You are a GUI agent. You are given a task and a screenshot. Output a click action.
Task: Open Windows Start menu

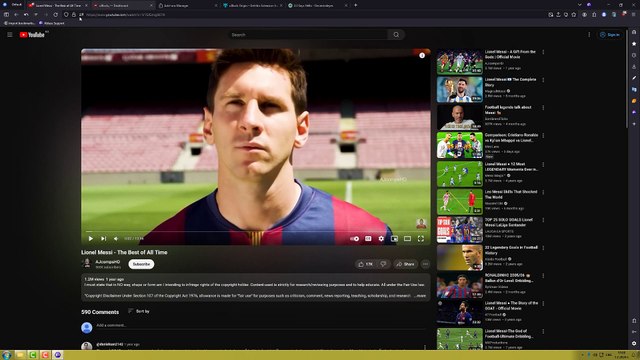click(6, 355)
